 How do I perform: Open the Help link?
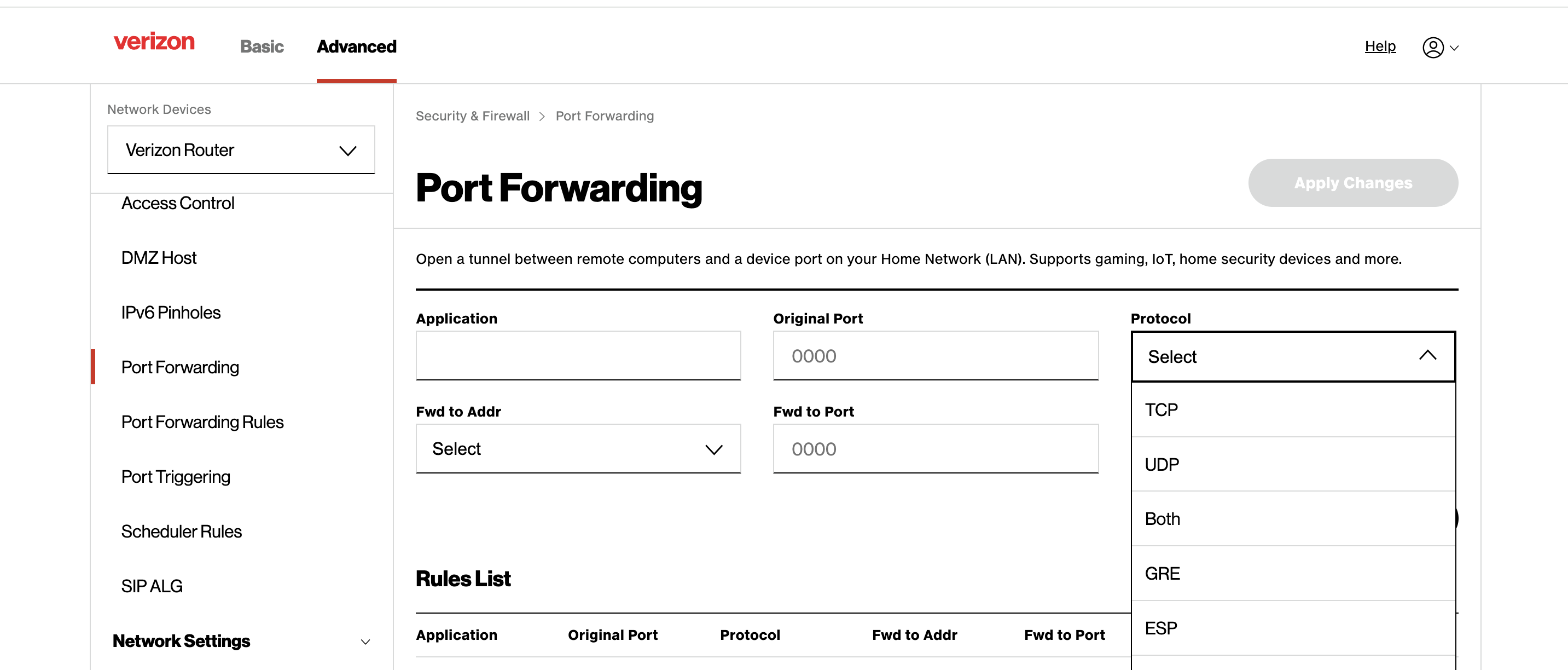coord(1380,47)
